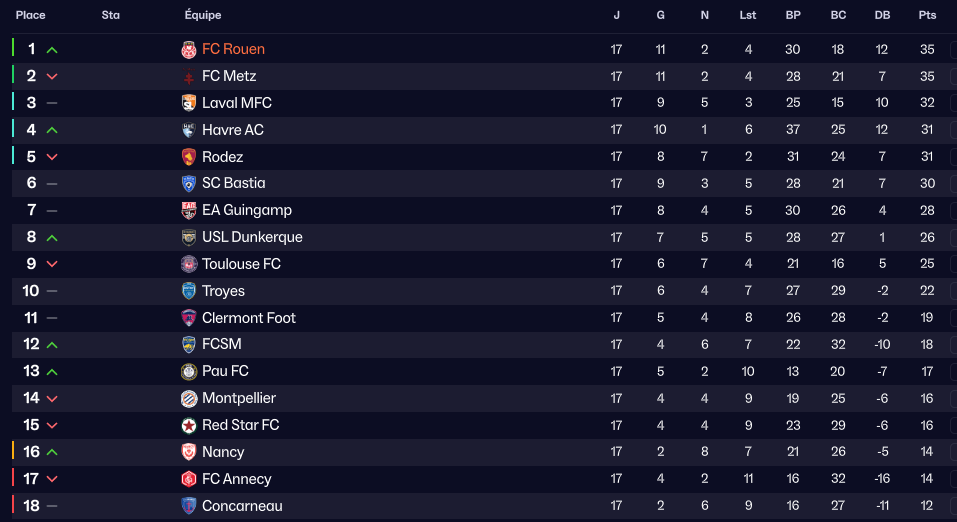The image size is (957, 522).
Task: Click the Concarneau club crest
Action: coord(189,506)
